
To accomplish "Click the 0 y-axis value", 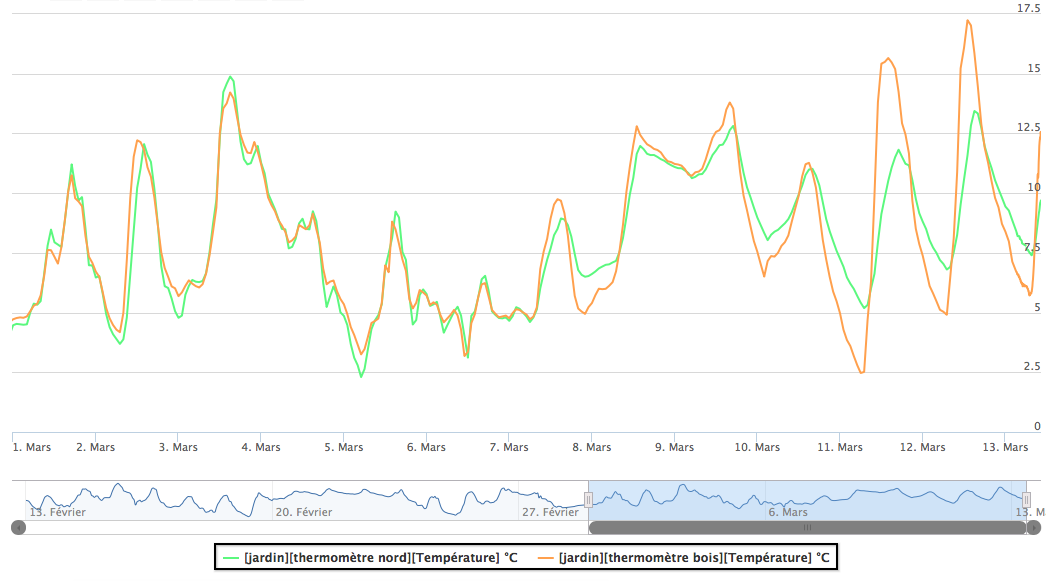I will tap(1037, 426).
